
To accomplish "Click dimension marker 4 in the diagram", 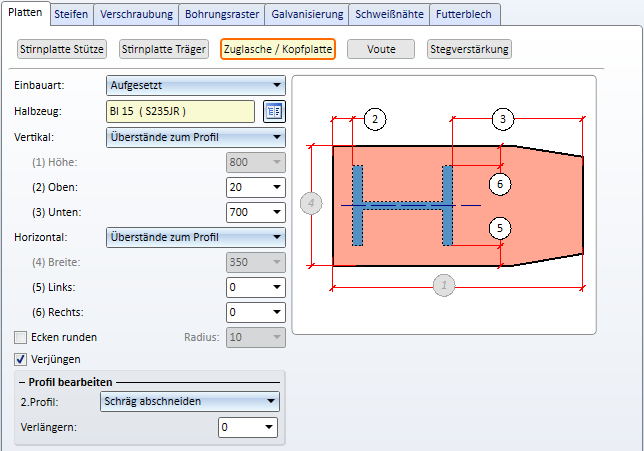I will 312,204.
